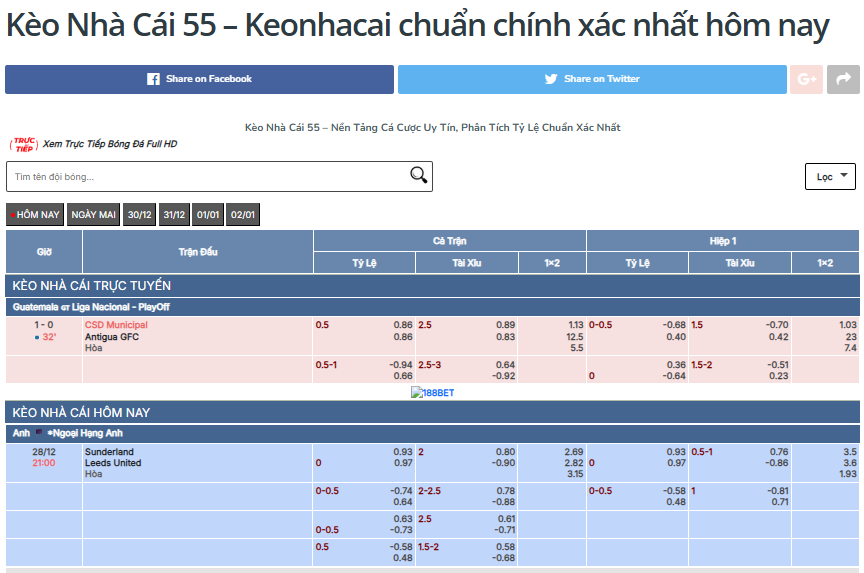Click the Share on Facebook button

tap(199, 79)
